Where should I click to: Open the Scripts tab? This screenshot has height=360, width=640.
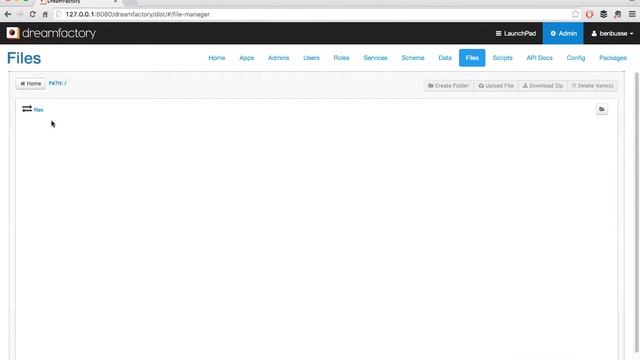point(502,58)
